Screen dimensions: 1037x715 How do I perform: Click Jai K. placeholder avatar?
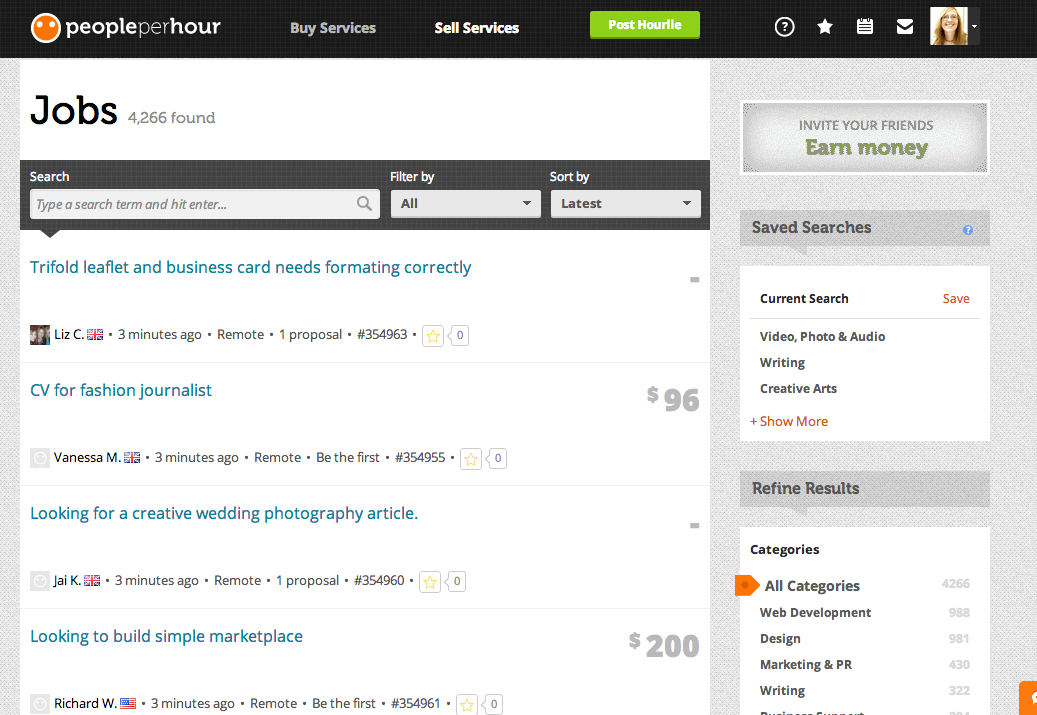point(40,581)
